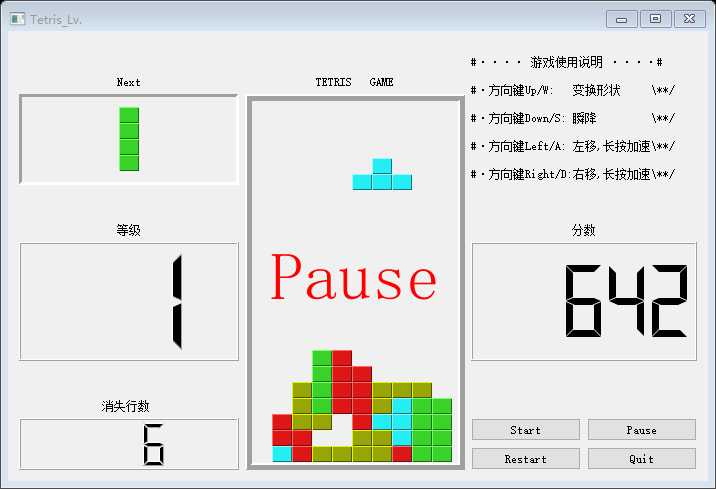Click the Pause button
The width and height of the screenshot is (716, 489).
[x=642, y=430]
